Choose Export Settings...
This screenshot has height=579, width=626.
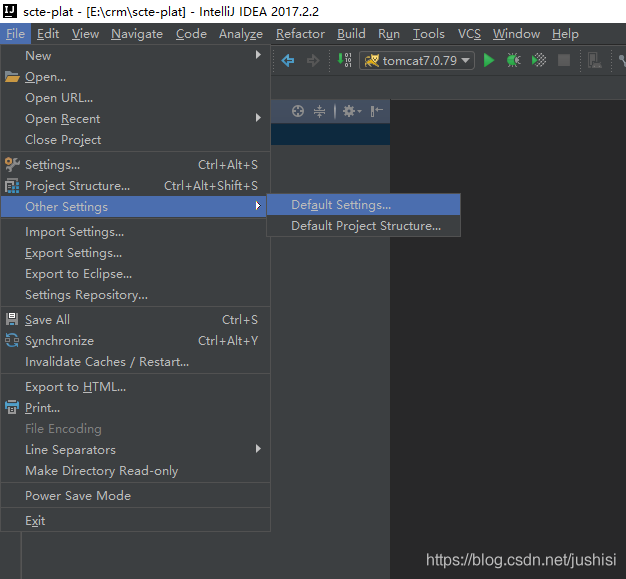[x=135, y=253]
